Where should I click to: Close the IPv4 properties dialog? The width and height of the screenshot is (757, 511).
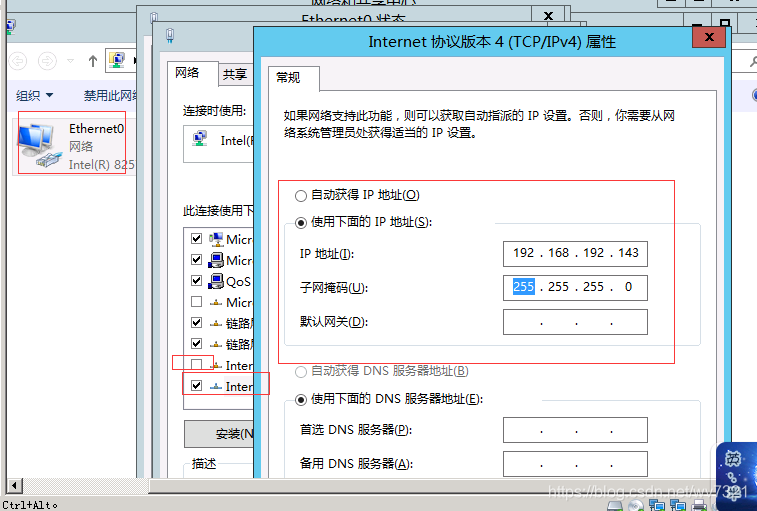click(x=709, y=37)
